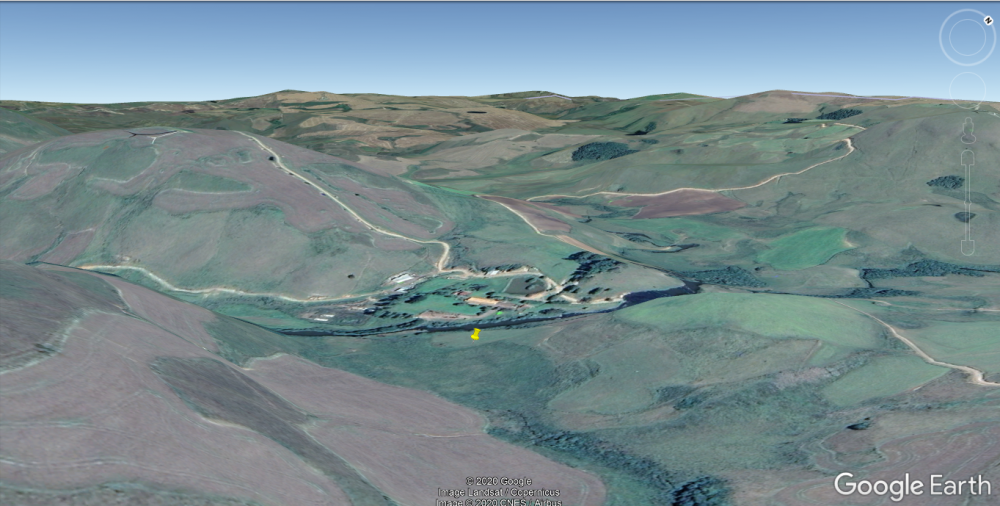Click zoom in at top of zoom slider
Screen dimensions: 1000x506
tap(967, 157)
